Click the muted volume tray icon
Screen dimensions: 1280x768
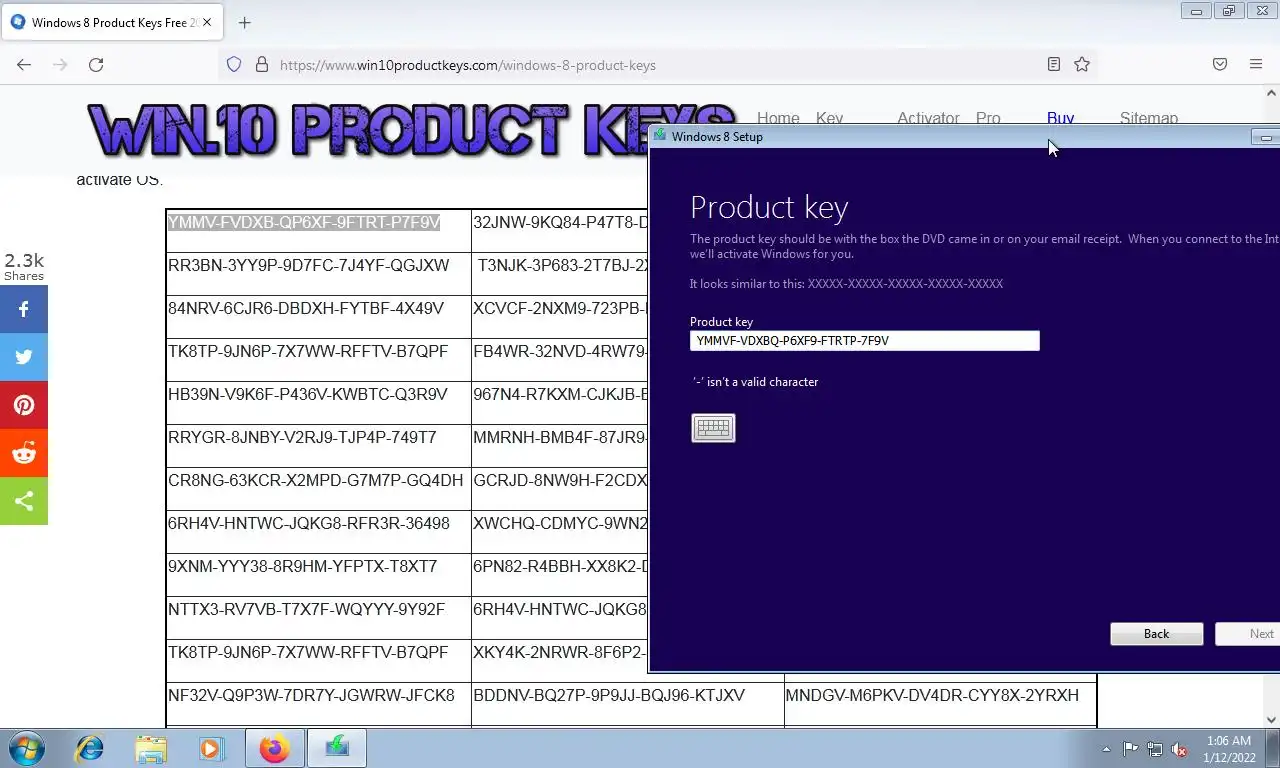tap(1180, 749)
